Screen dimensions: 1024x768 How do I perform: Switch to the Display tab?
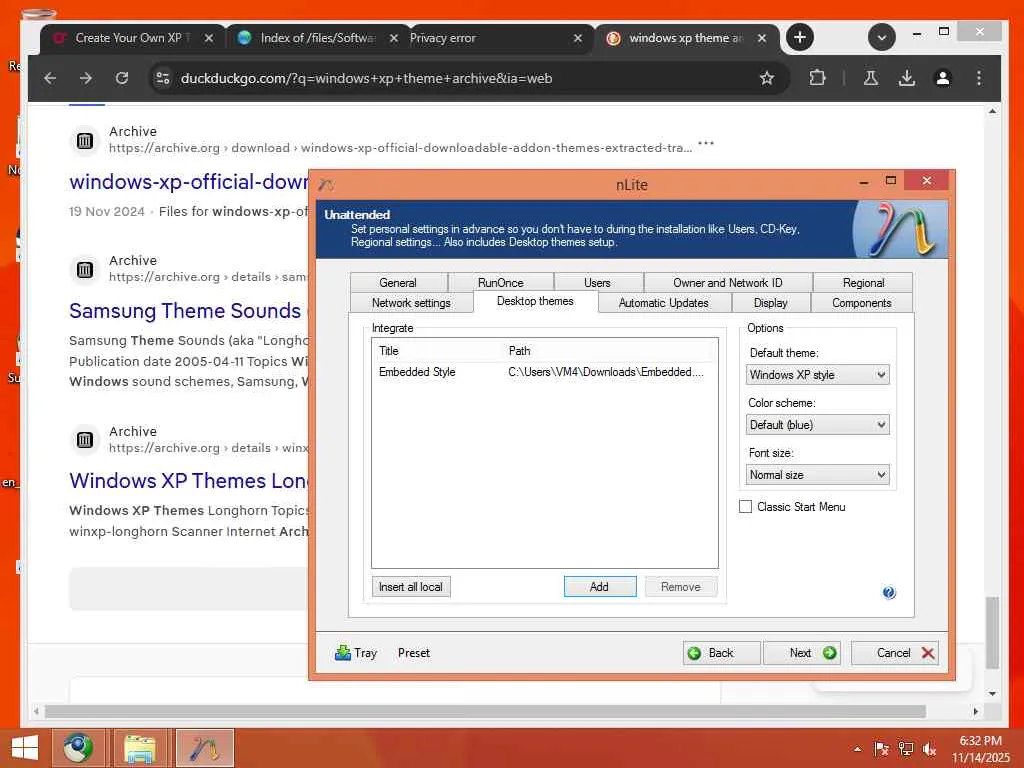click(x=771, y=303)
